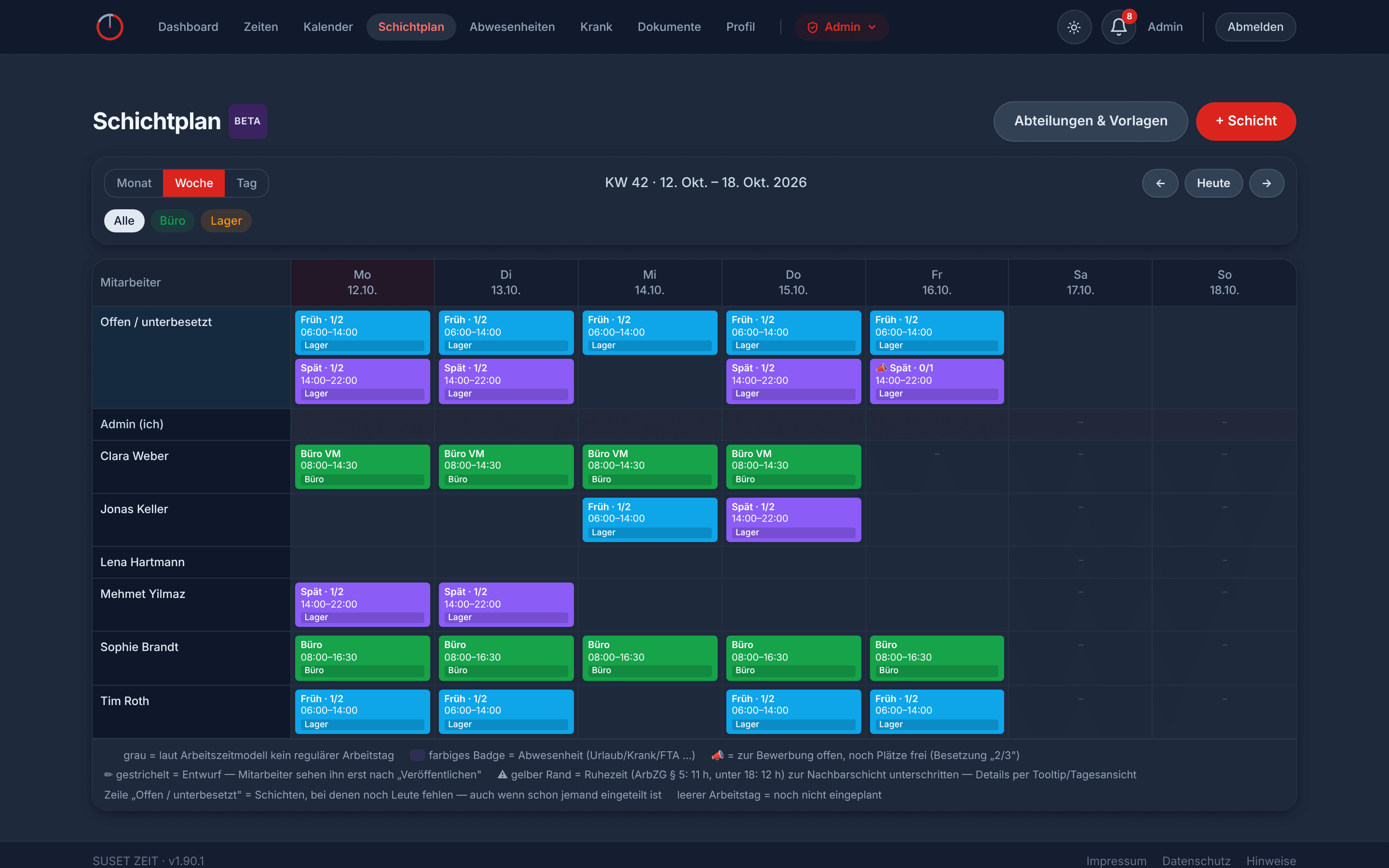Open Tim Roth's Thursday Früh shift
Image resolution: width=1389 pixels, height=868 pixels.
793,712
